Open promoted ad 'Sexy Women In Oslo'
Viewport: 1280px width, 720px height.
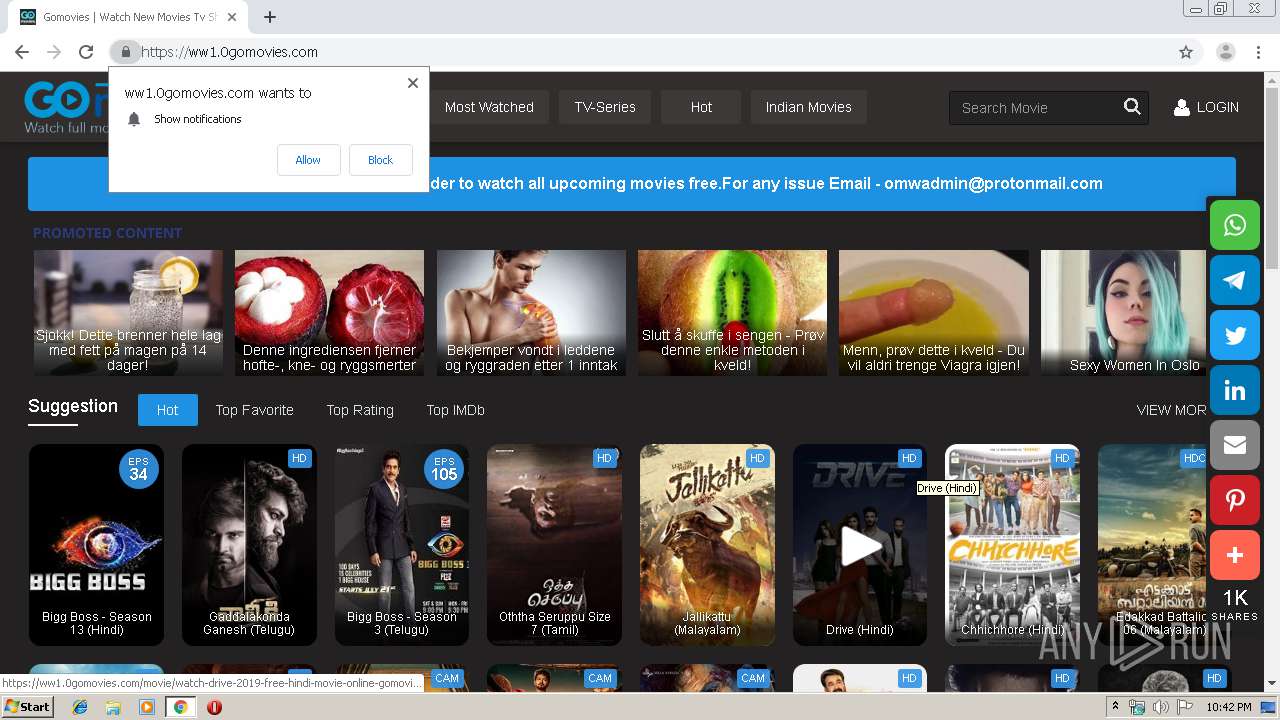click(1124, 313)
